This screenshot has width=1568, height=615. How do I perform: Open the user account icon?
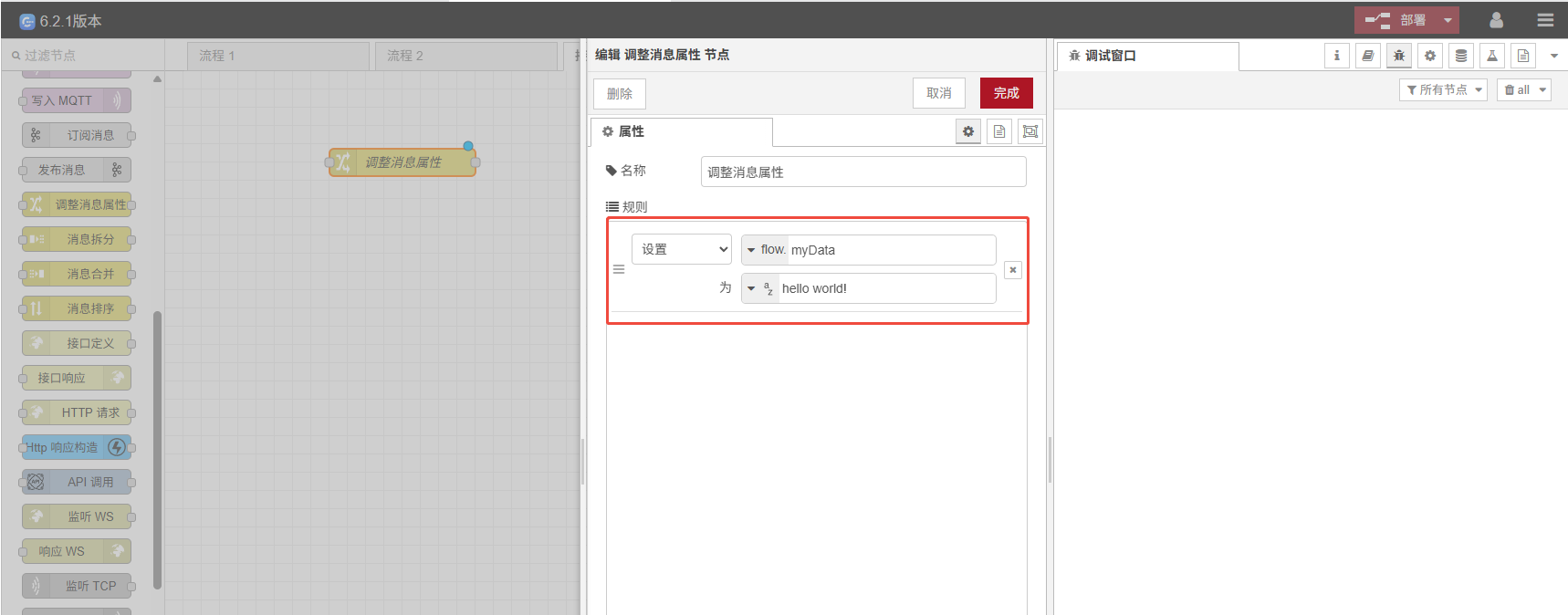[1496, 20]
